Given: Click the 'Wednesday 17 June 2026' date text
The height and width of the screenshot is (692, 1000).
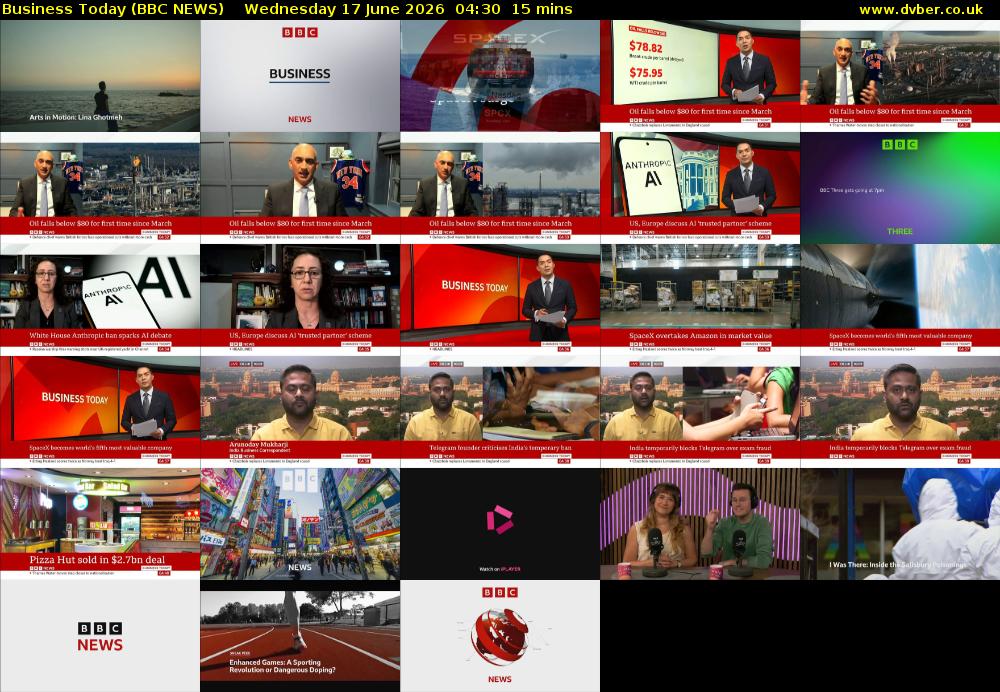Looking at the screenshot, I should coord(344,10).
